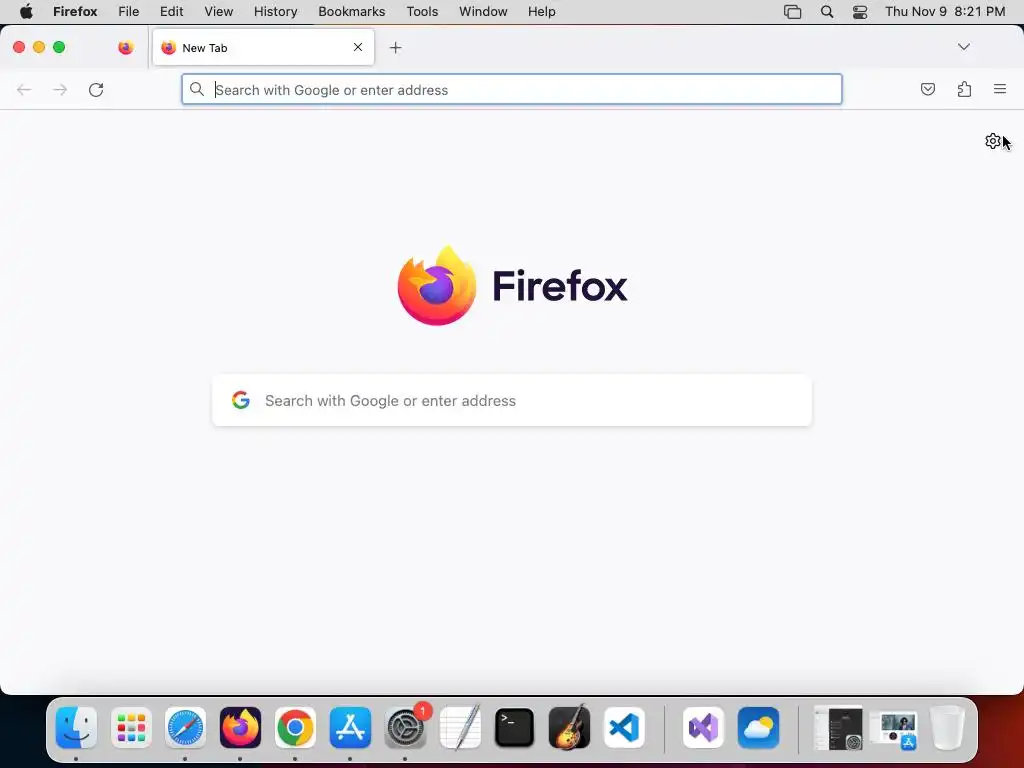Open the History menu
The image size is (1024, 768).
pyautogui.click(x=276, y=12)
